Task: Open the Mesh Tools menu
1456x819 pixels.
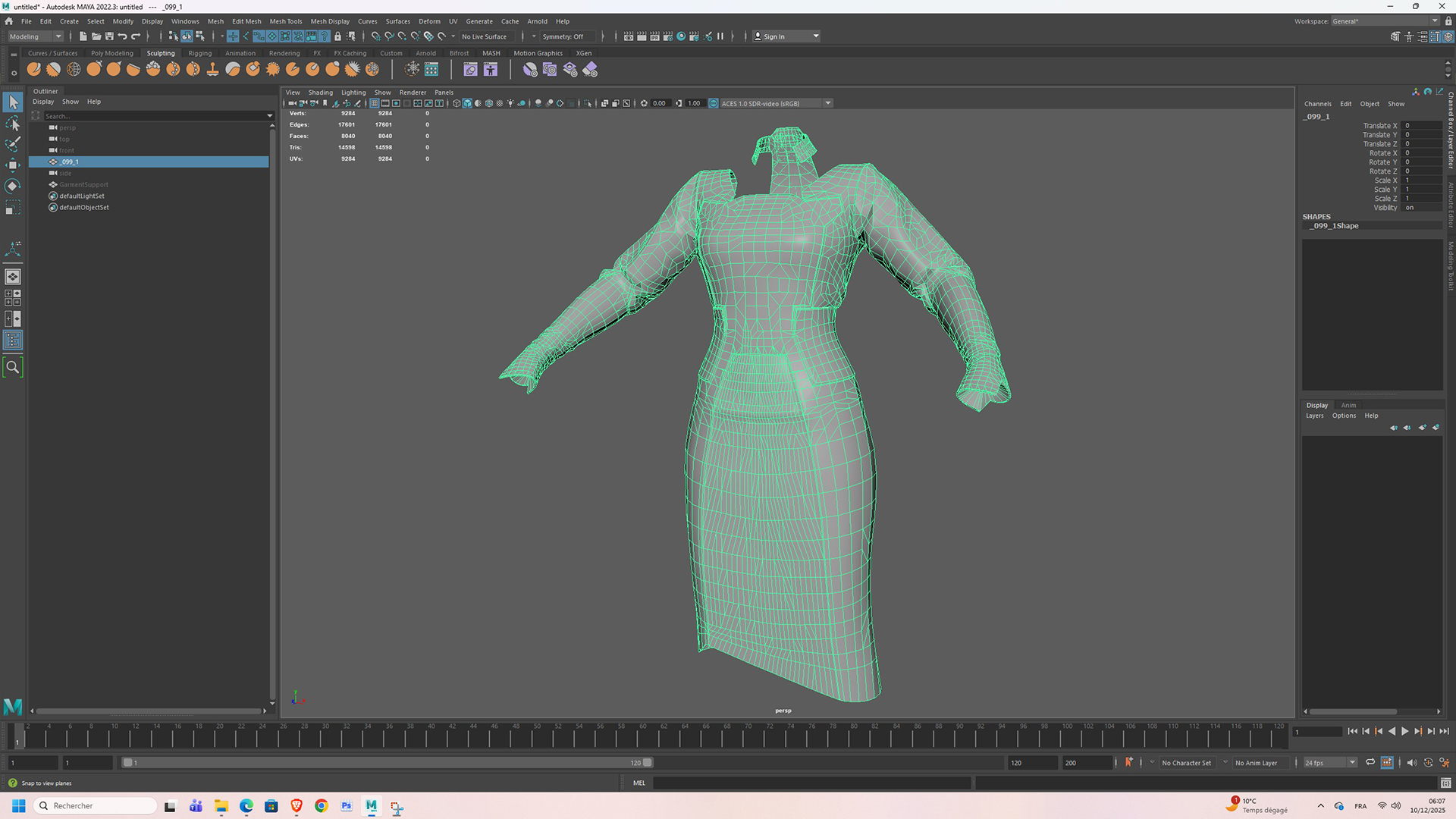Action: click(x=286, y=21)
